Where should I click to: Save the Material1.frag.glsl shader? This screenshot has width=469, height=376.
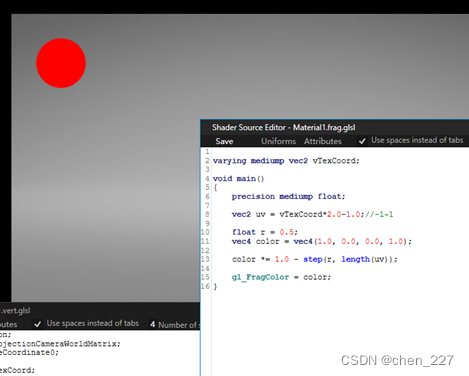point(224,141)
